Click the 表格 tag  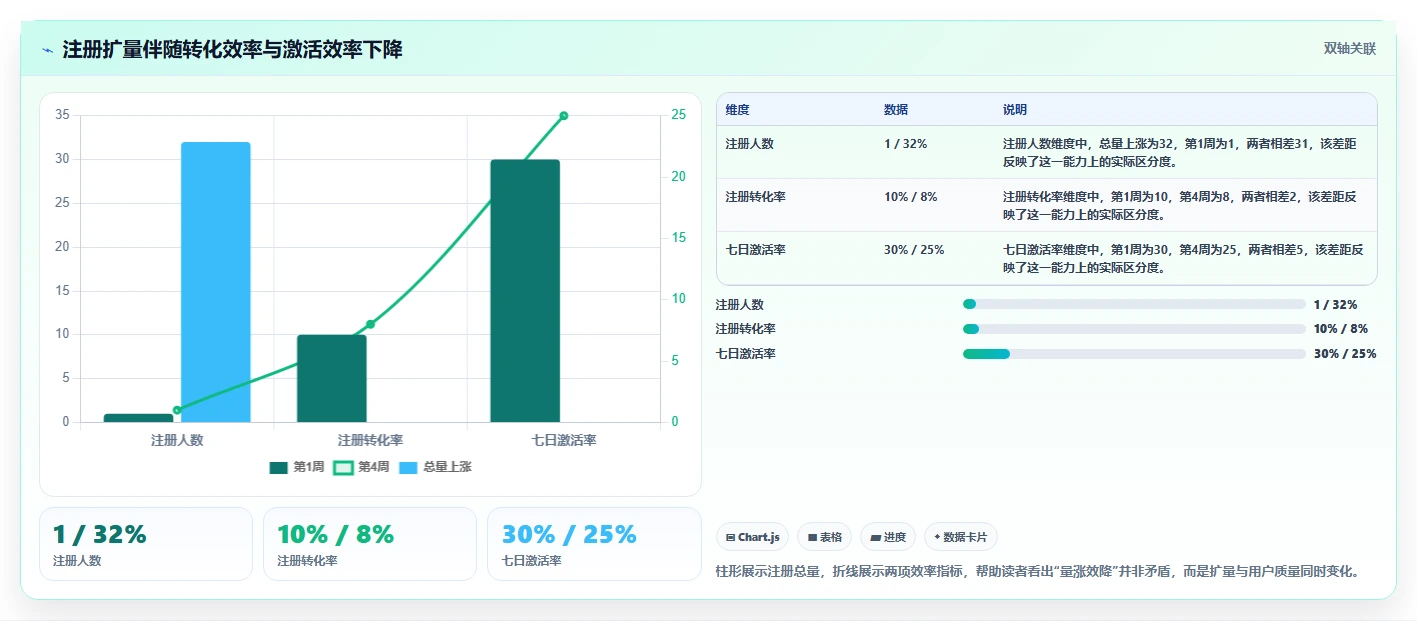pyautogui.click(x=824, y=537)
